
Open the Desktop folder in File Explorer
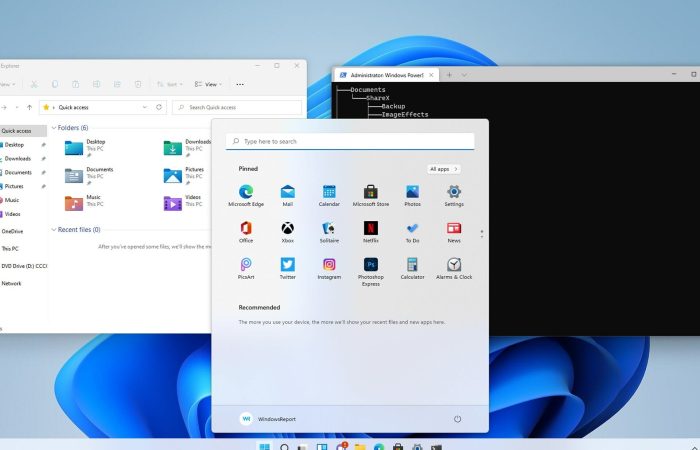pos(85,148)
